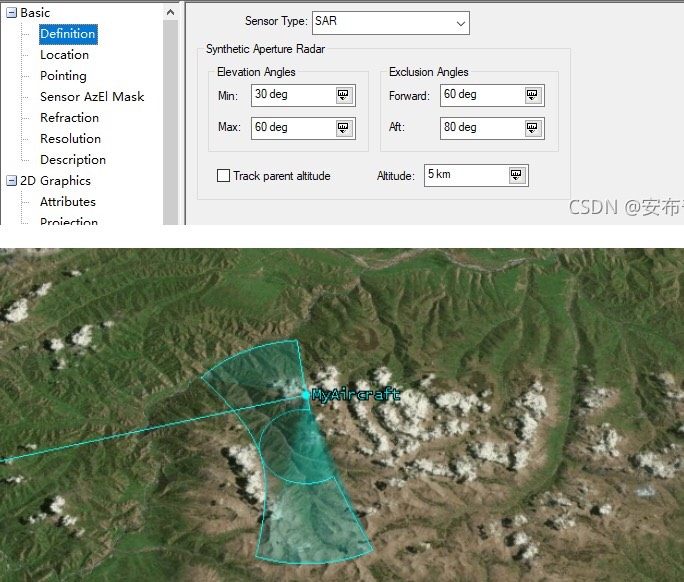Image resolution: width=684 pixels, height=582 pixels.
Task: Click the aircraft marker dot on map
Action: (306, 395)
